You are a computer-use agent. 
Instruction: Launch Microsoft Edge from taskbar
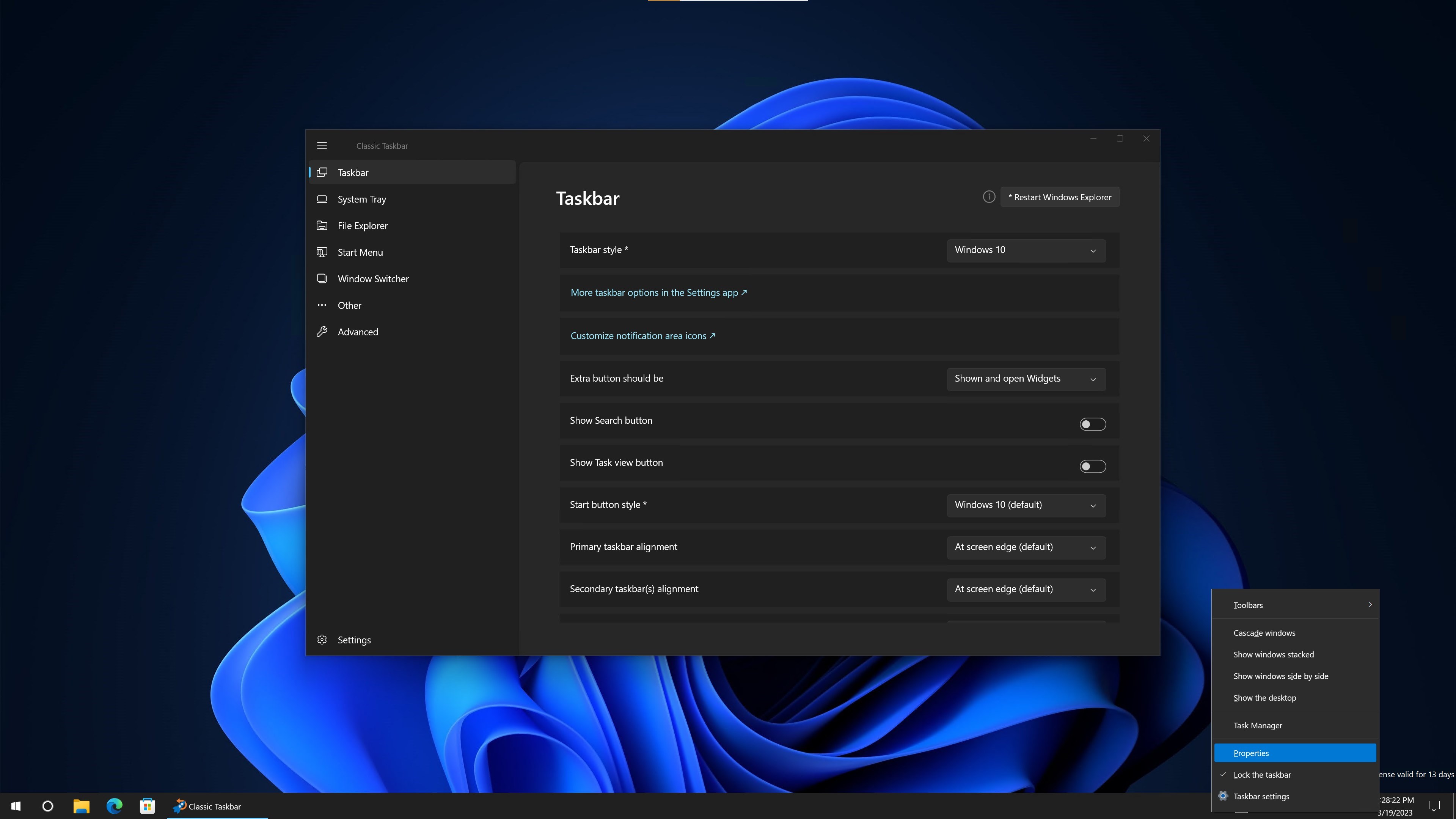coord(114,806)
